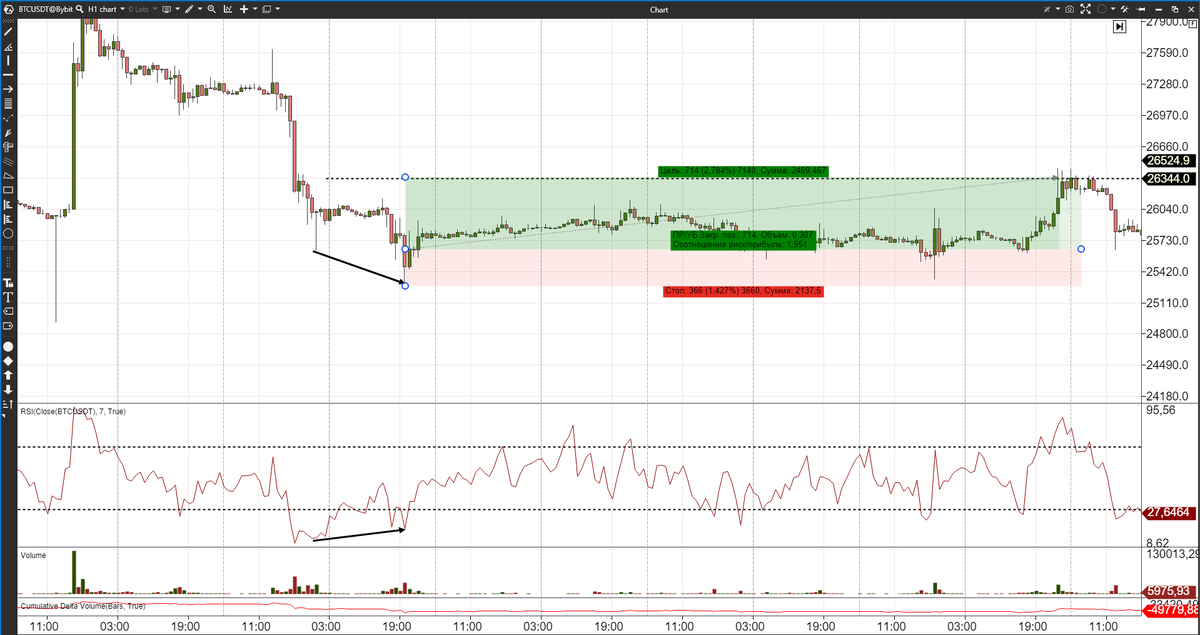The image size is (1200, 635).
Task: Expand the arrow beside the link icon
Action: [1058, 9]
